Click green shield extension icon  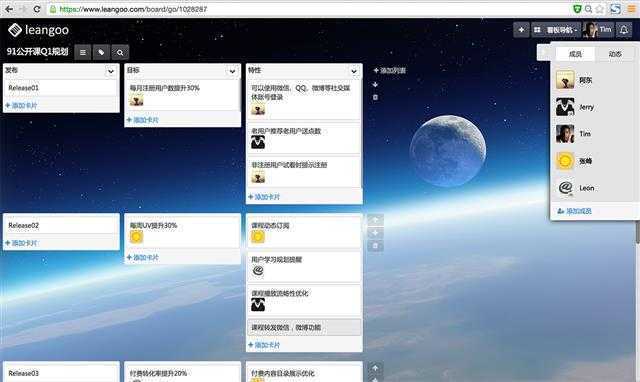pyautogui.click(x=577, y=9)
